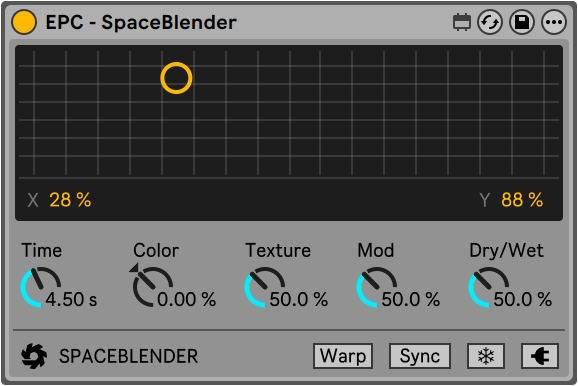Click the SPACEBLENDER label text
The image size is (578, 386).
point(129,357)
